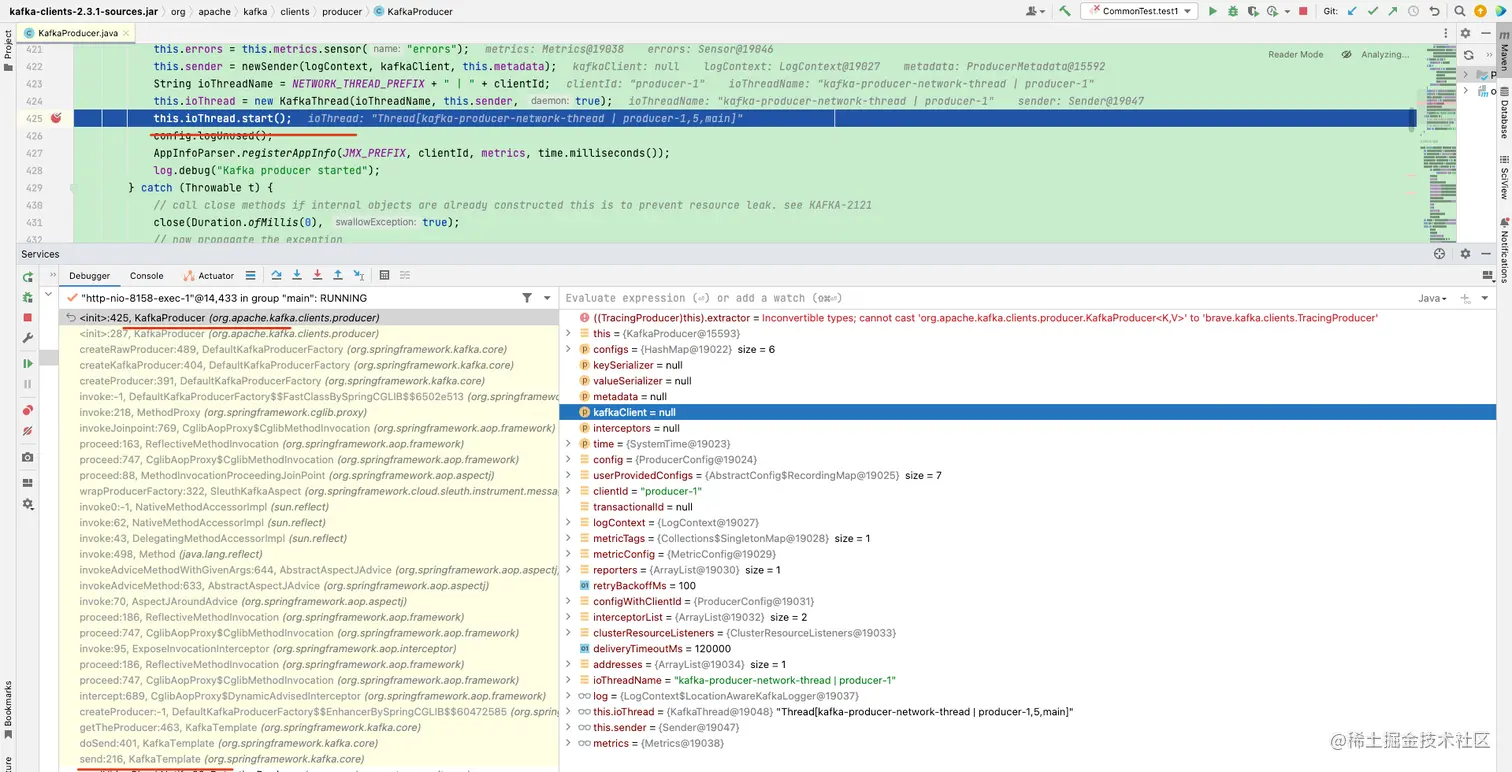
Task: Click the Evaluate expression input field
Action: point(985,298)
